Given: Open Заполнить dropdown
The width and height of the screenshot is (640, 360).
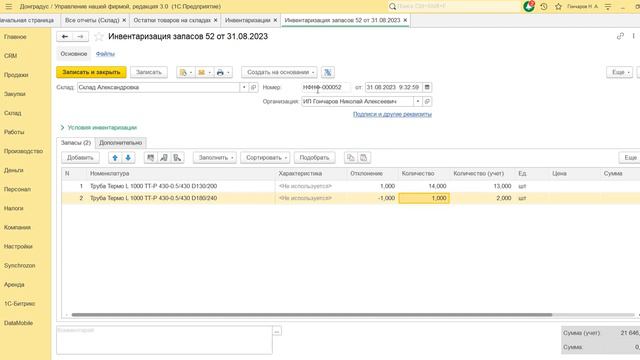Looking at the screenshot, I should (215, 158).
